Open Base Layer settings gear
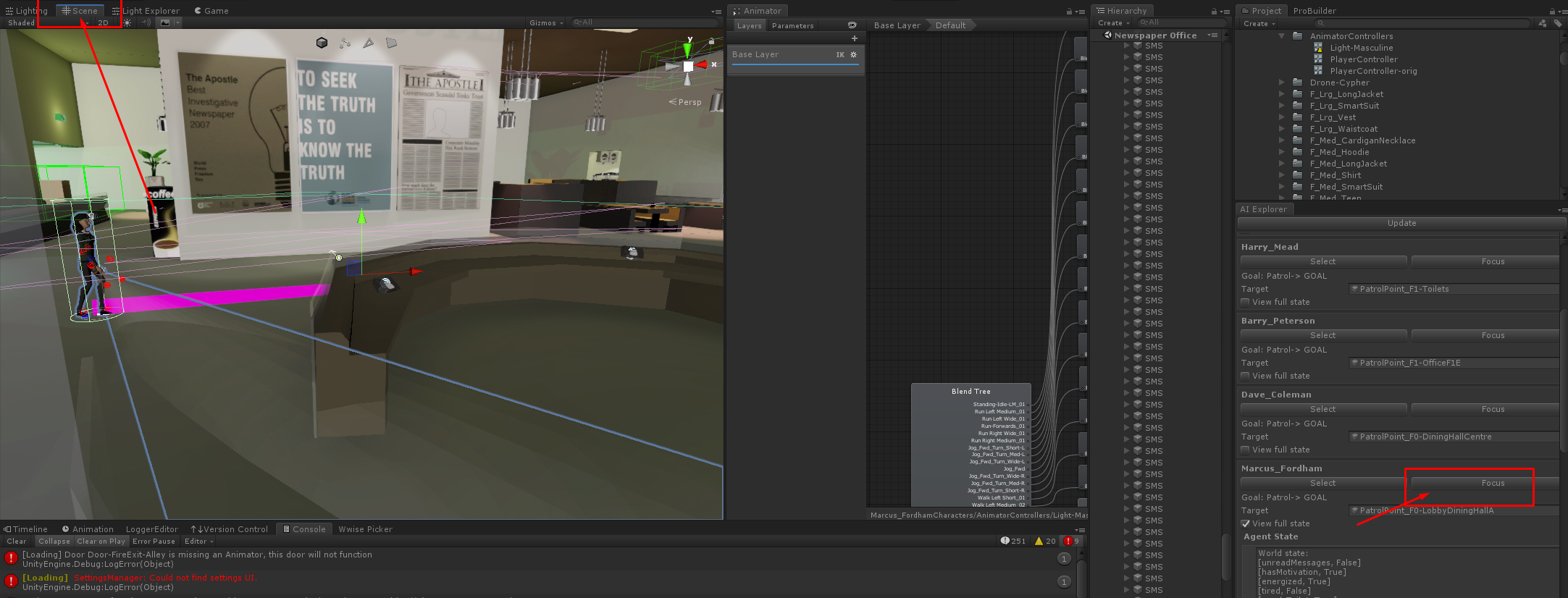This screenshot has width=1568, height=598. pos(853,54)
